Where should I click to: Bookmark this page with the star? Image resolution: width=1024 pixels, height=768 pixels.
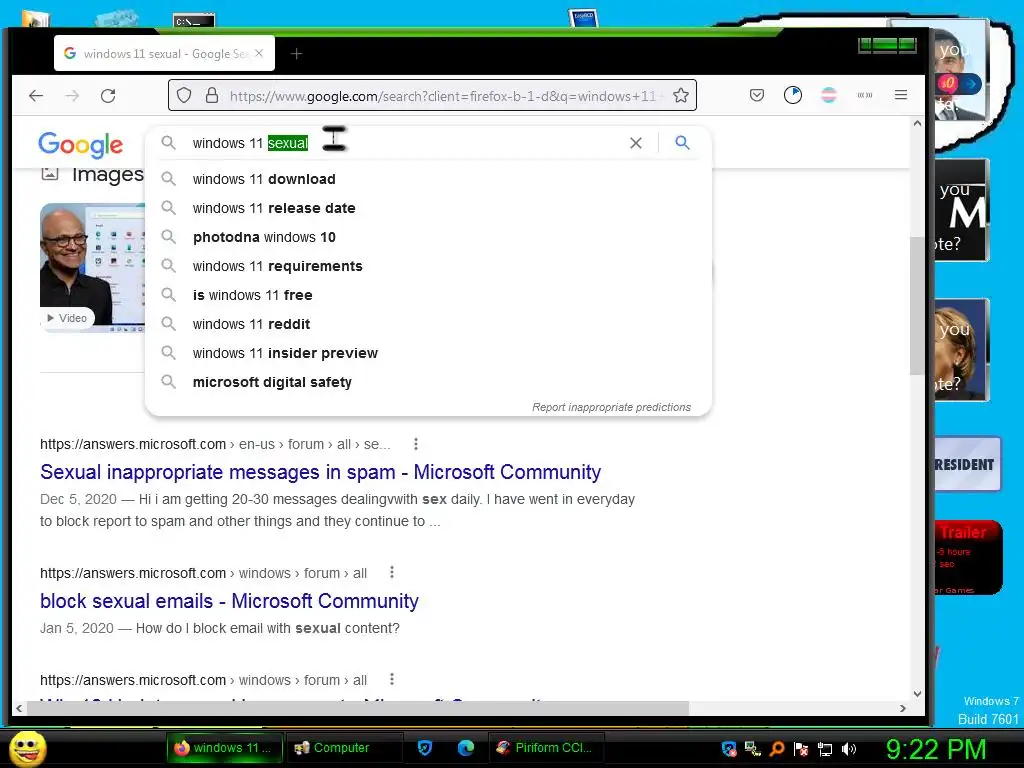point(680,95)
